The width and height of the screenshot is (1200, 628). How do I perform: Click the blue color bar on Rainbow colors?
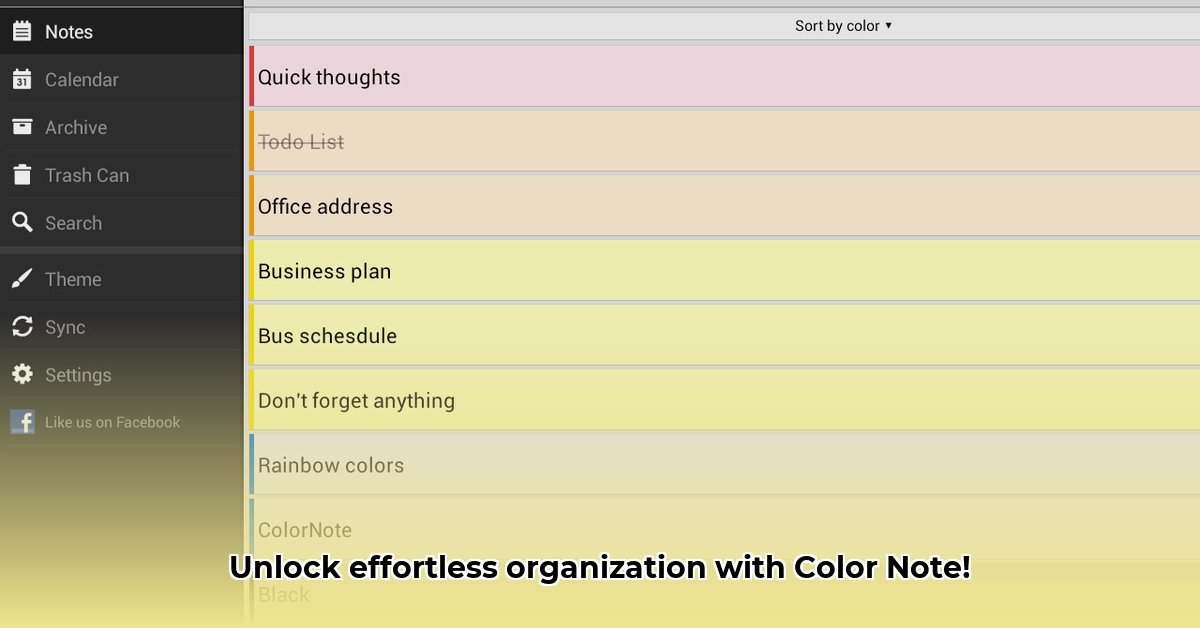tap(252, 464)
